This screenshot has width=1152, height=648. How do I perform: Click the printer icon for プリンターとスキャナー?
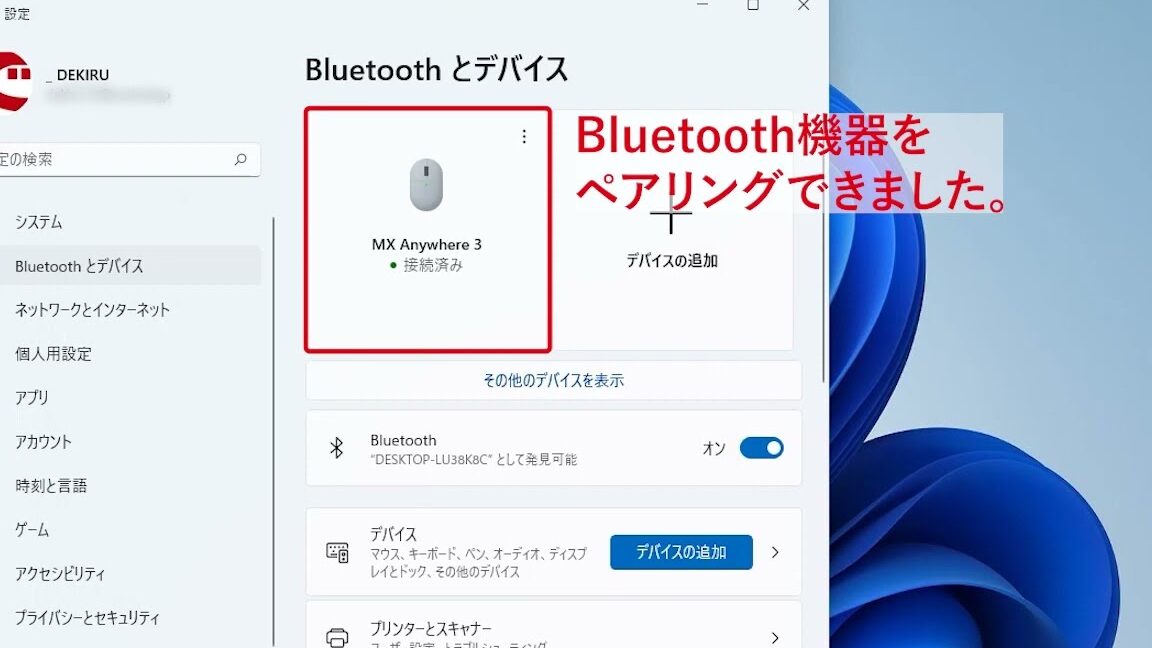coord(337,637)
